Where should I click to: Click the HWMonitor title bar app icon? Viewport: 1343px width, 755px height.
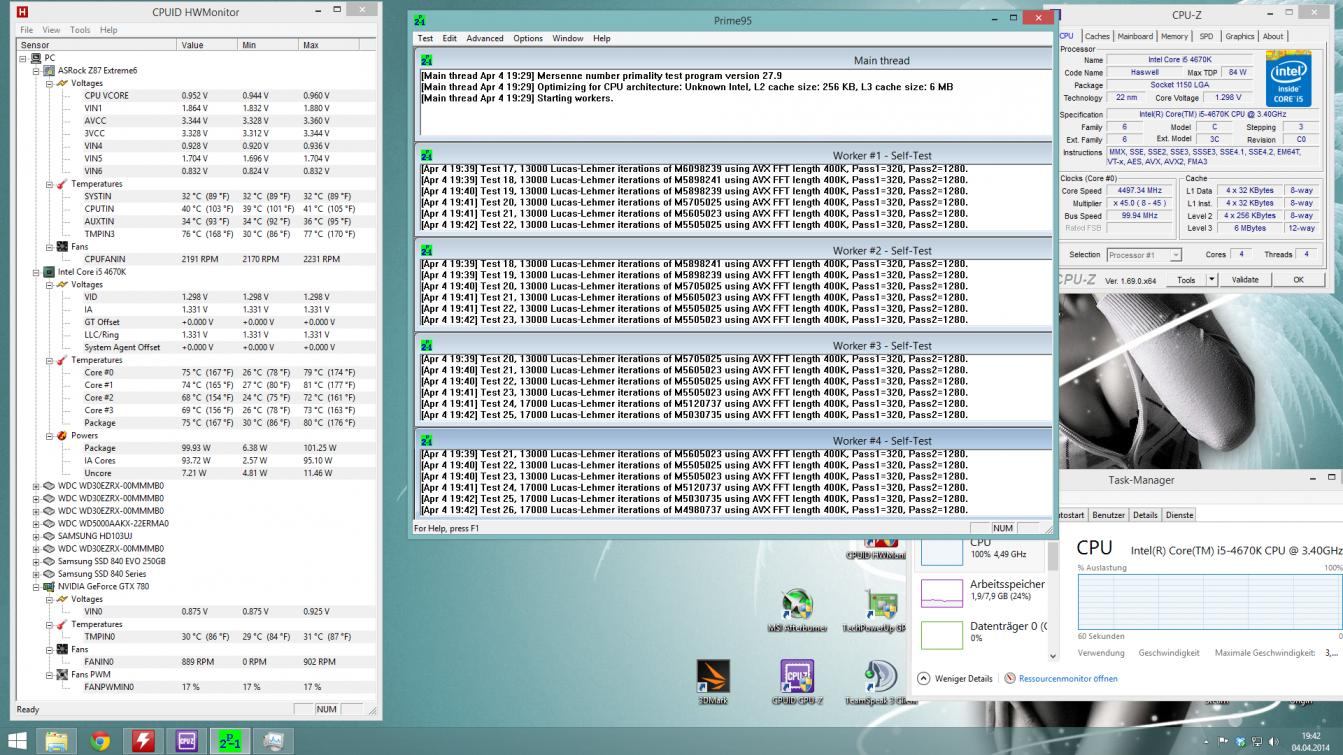[22, 12]
